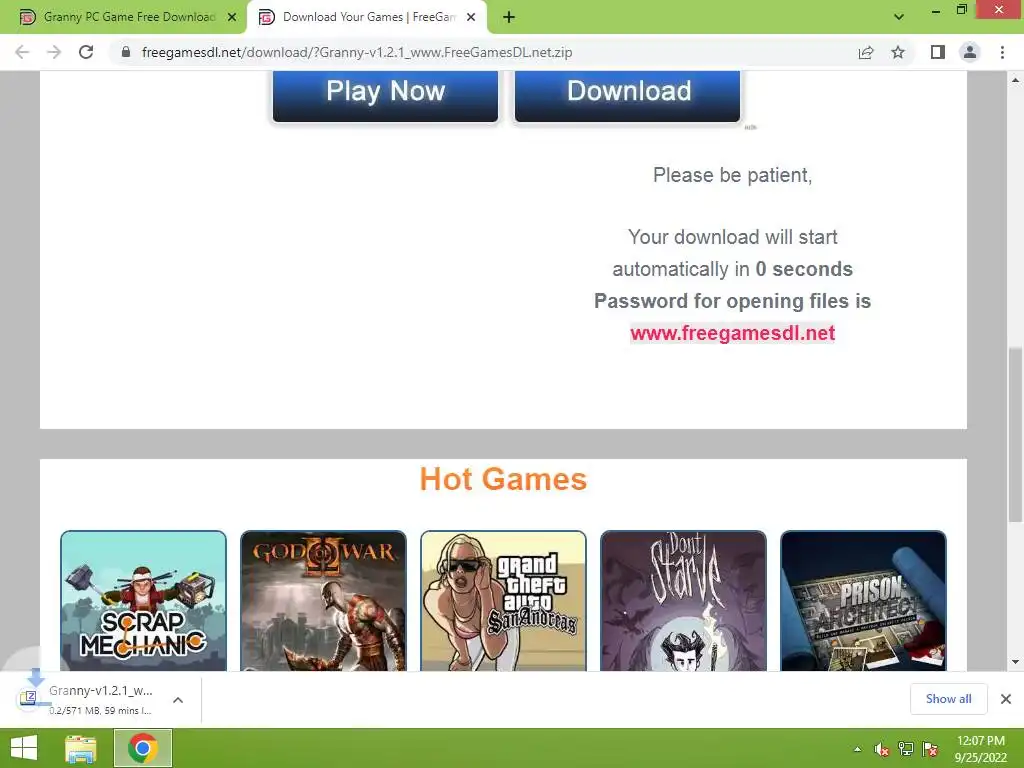Open the Scrap Mechanic game thumbnail
Image resolution: width=1024 pixels, height=768 pixels.
click(x=144, y=601)
